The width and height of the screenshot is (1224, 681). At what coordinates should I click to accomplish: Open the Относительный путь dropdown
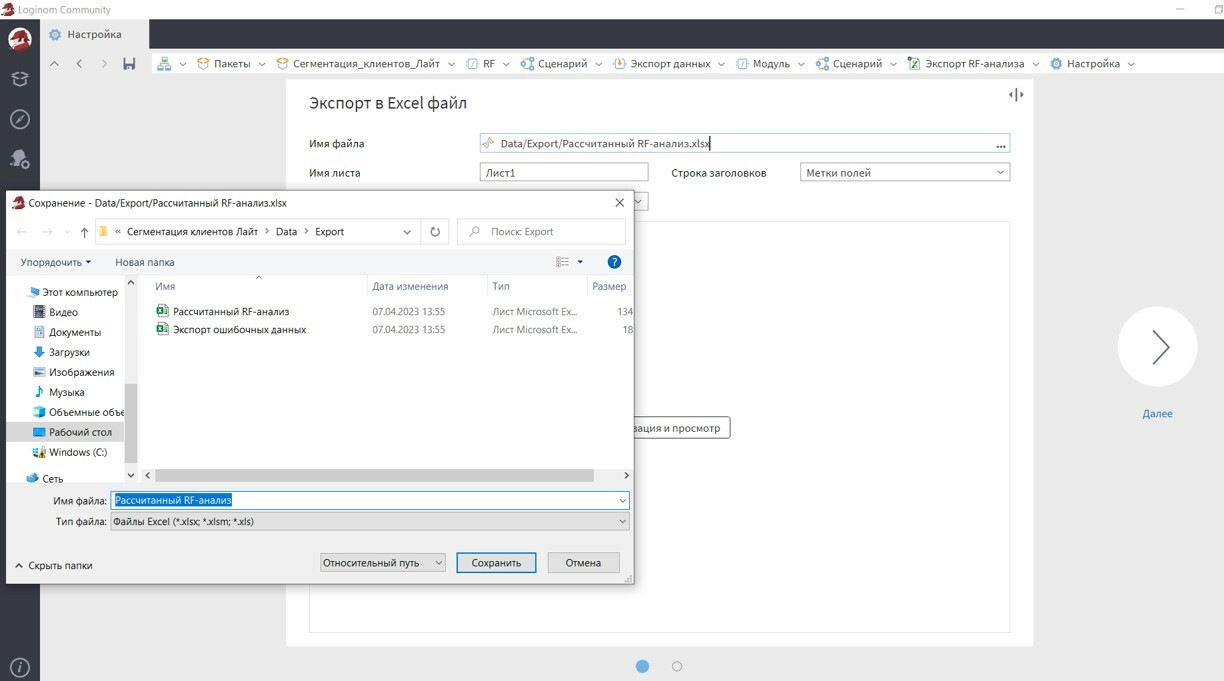(383, 563)
